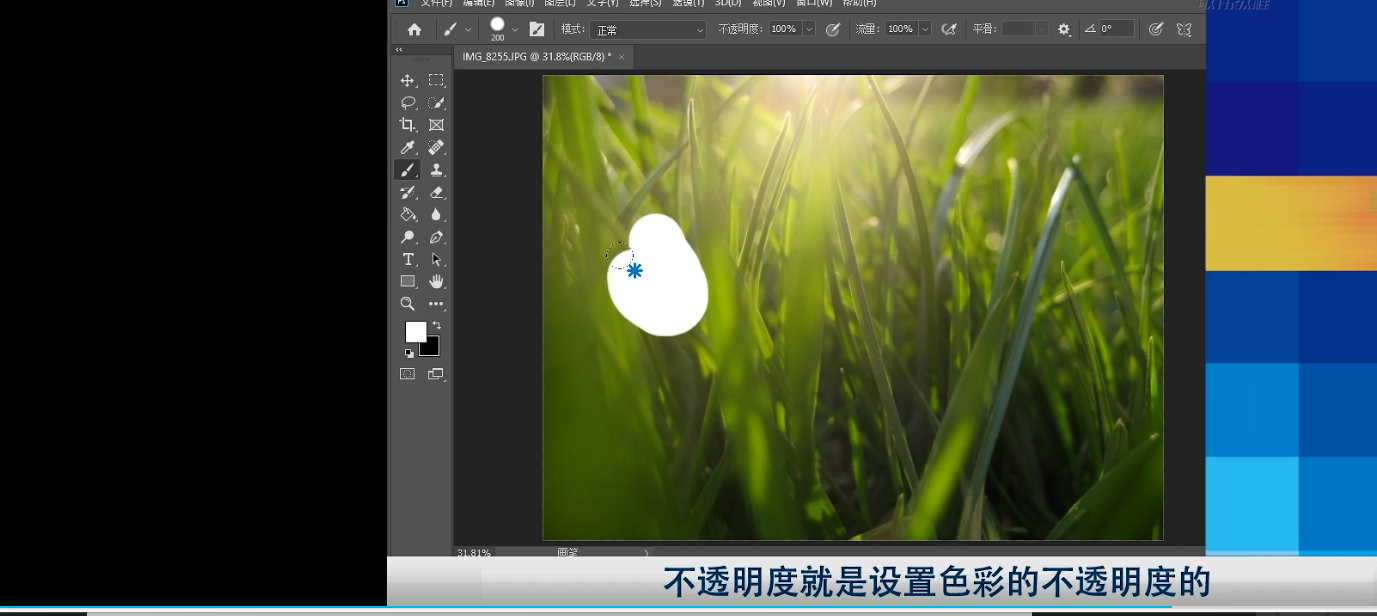This screenshot has width=1377, height=616.
Task: Toggle Quick Mask mode
Action: pyautogui.click(x=407, y=374)
